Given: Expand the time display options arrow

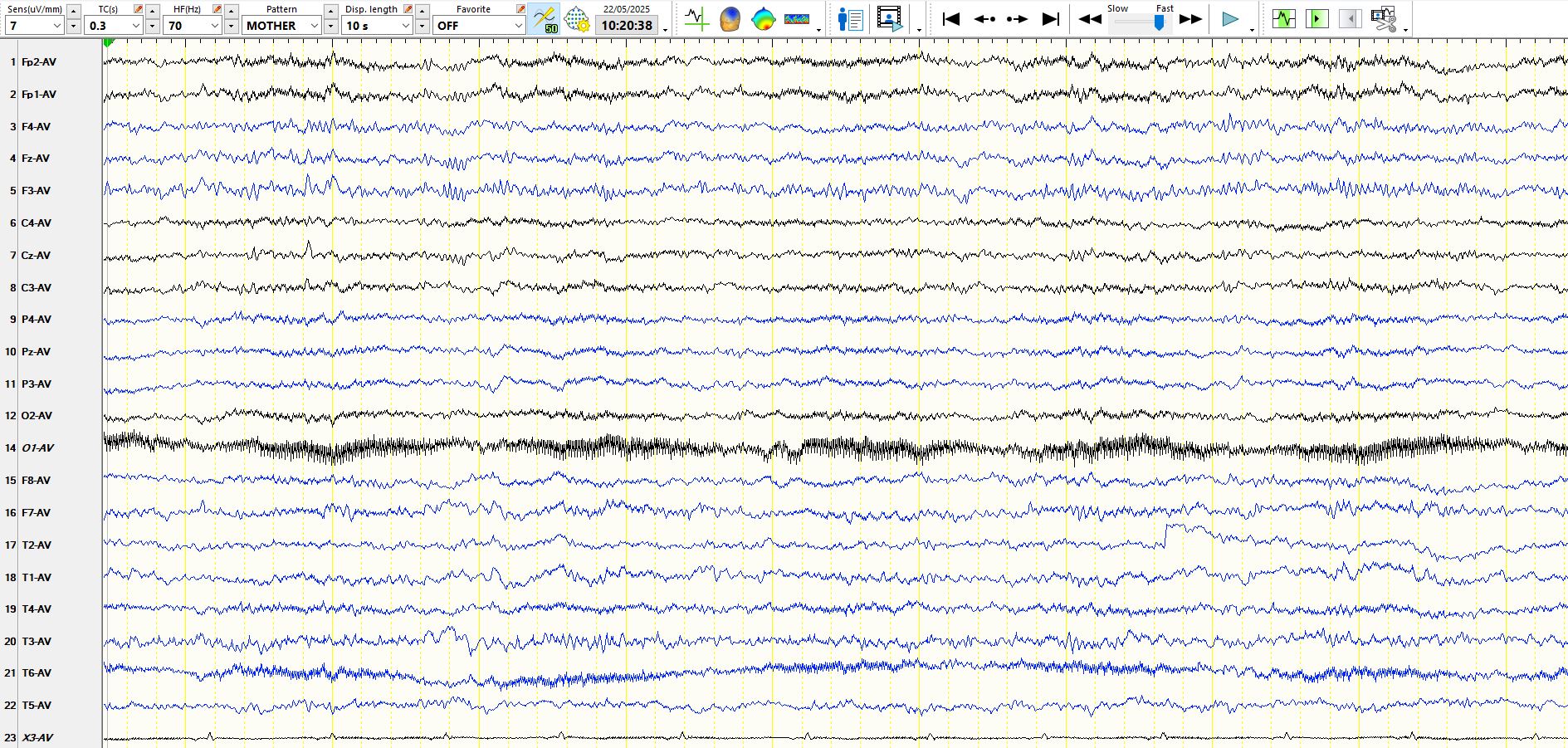Looking at the screenshot, I should pyautogui.click(x=666, y=29).
